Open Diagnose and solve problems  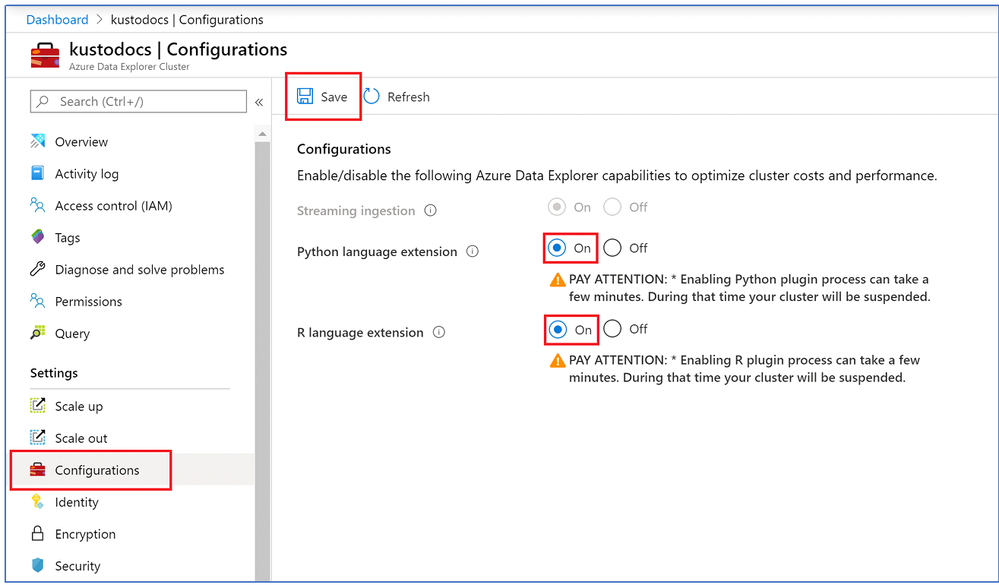[139, 270]
